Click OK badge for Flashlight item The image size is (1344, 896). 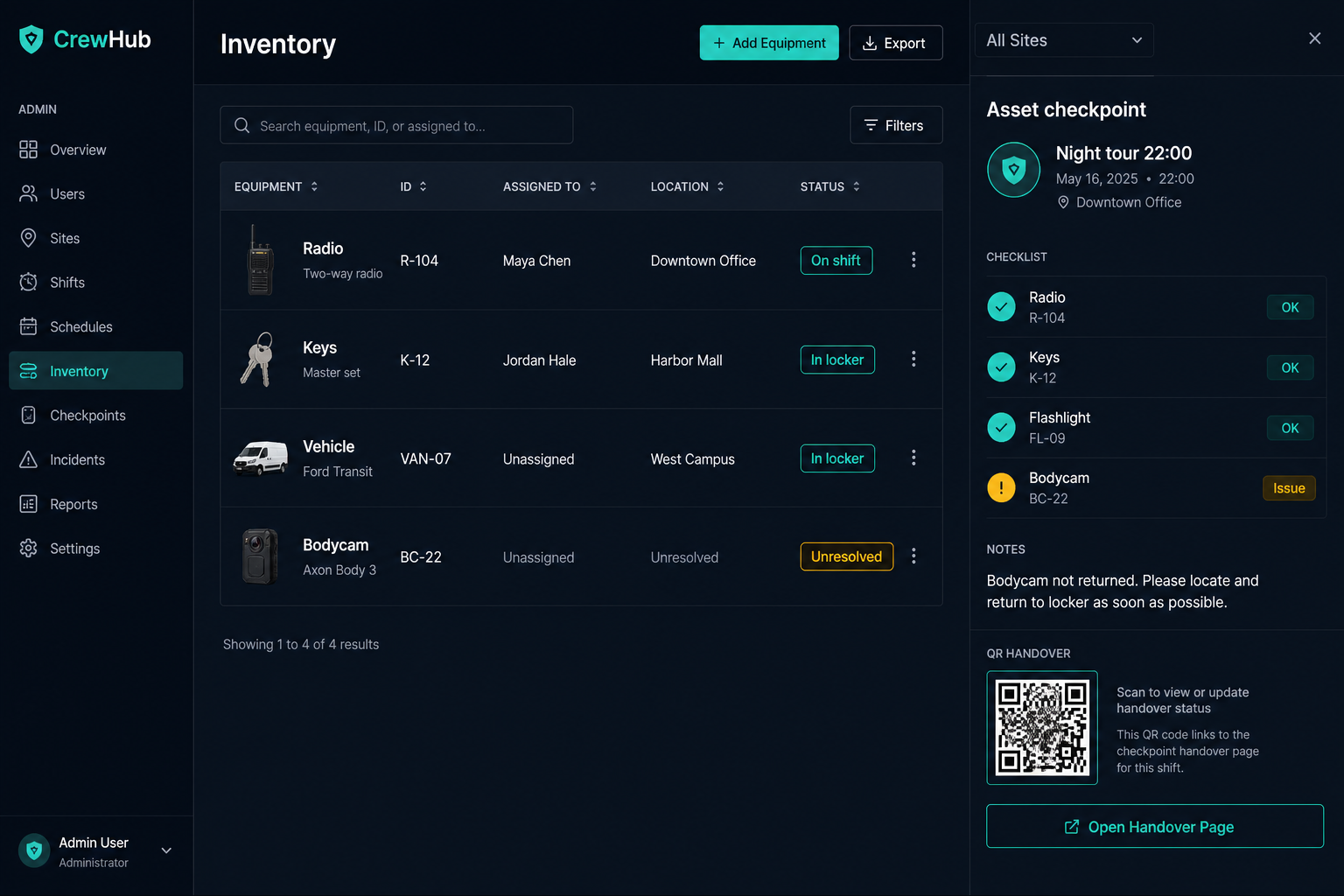point(1290,428)
